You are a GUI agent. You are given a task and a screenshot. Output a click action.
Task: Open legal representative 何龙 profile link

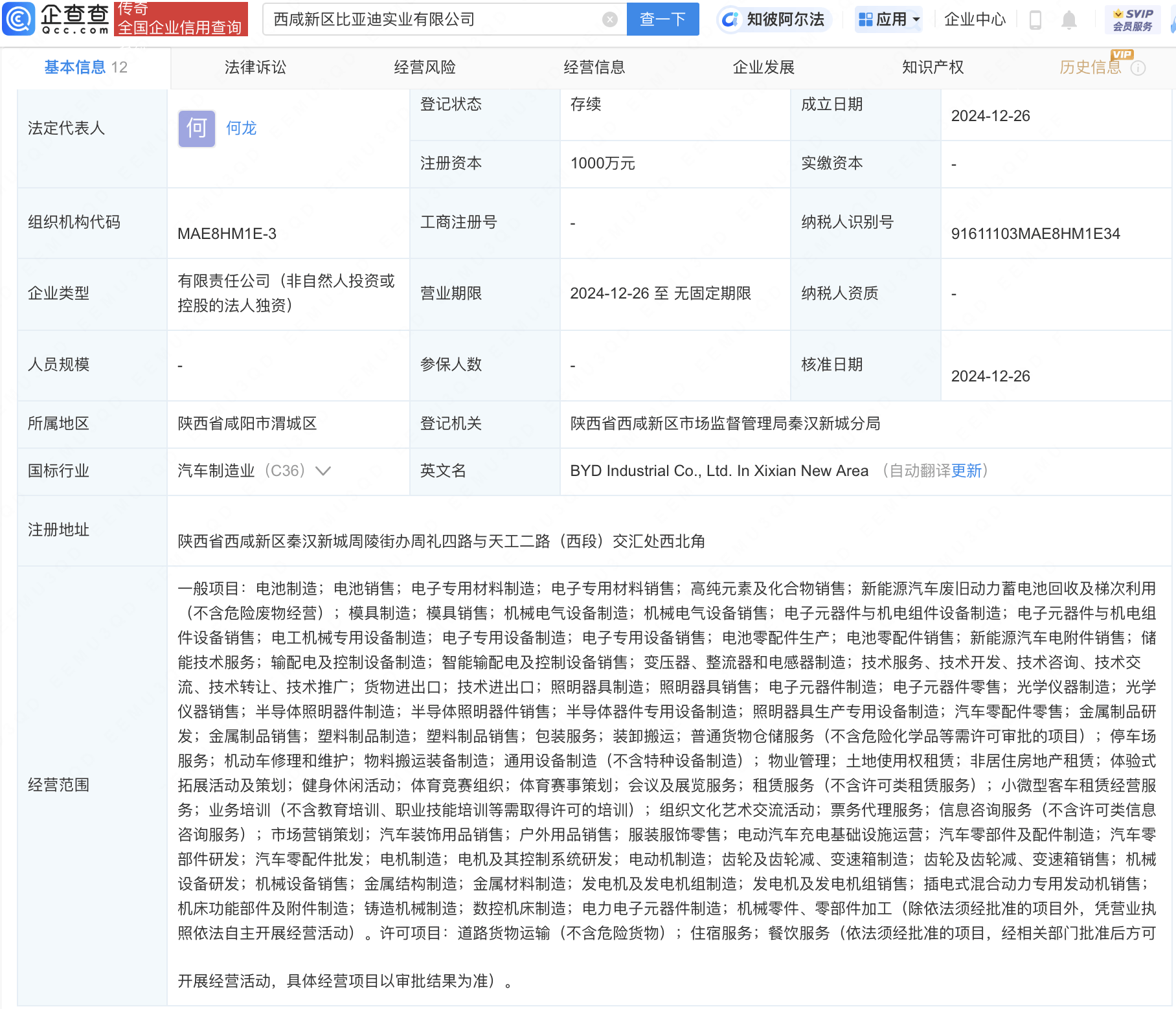(x=242, y=128)
